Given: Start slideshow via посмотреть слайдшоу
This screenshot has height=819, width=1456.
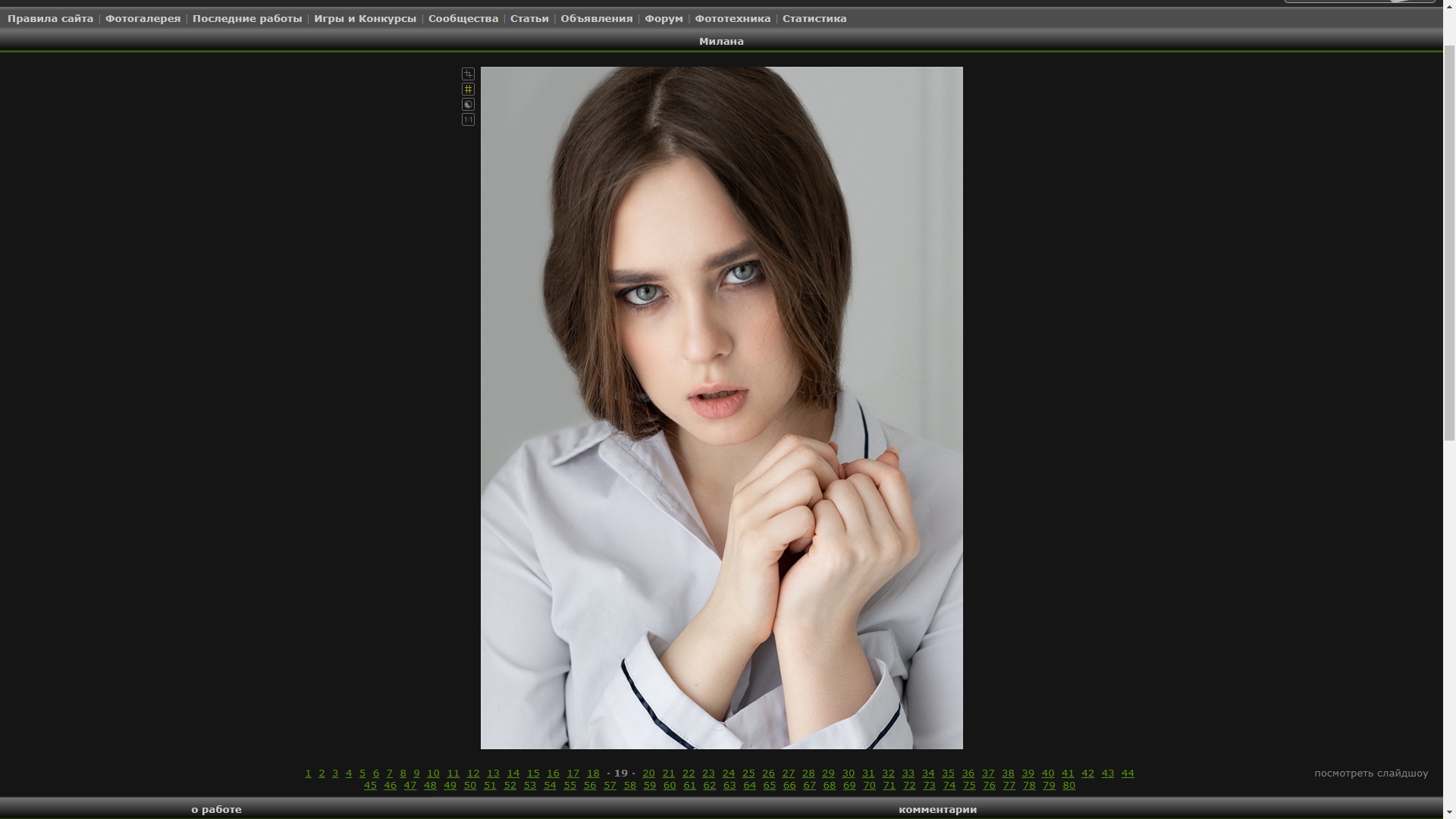Looking at the screenshot, I should click(x=1370, y=773).
